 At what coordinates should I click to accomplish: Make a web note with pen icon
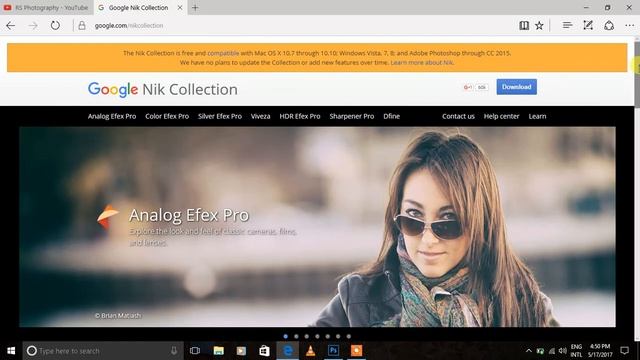588,25
